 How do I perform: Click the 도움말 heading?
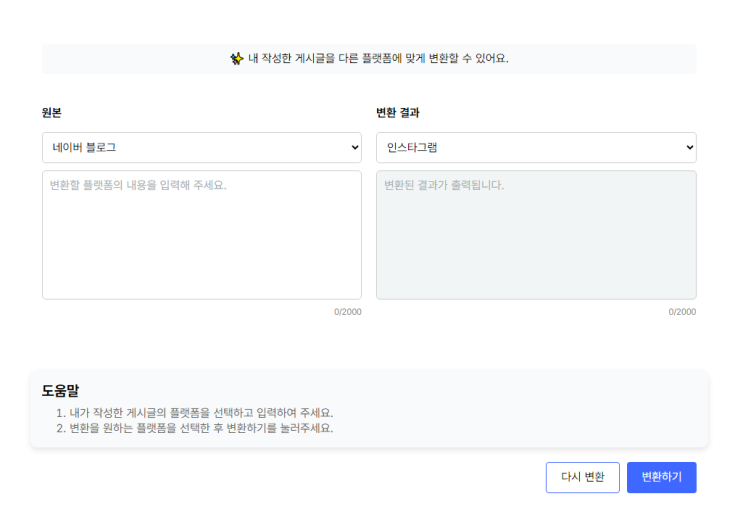(x=60, y=391)
